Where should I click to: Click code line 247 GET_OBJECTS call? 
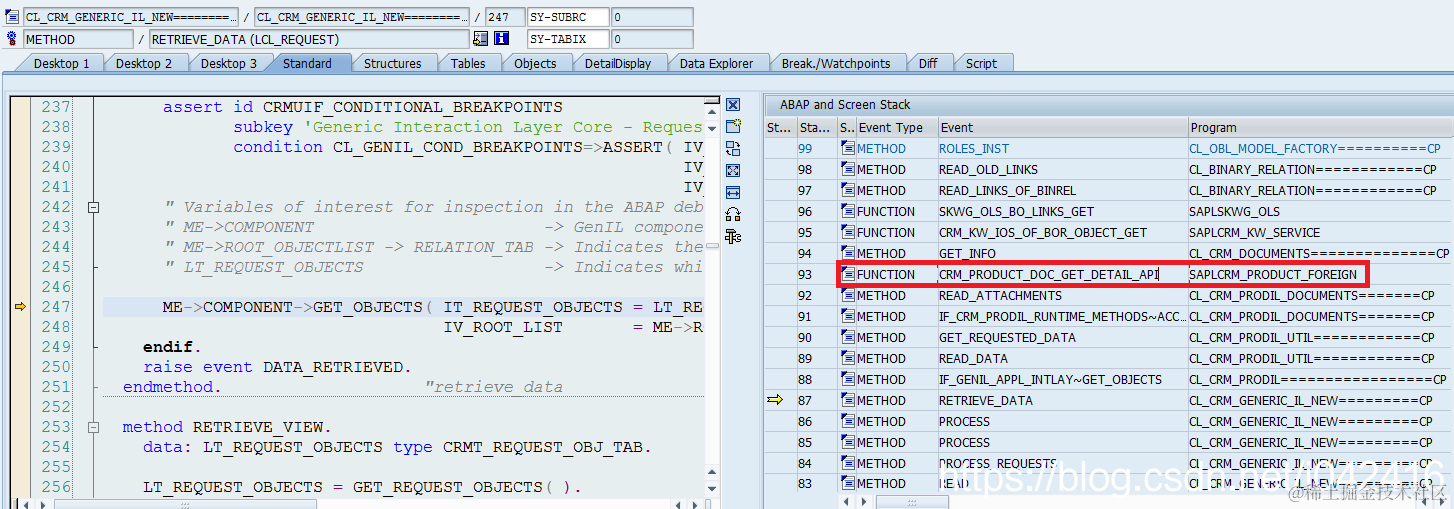(x=432, y=307)
